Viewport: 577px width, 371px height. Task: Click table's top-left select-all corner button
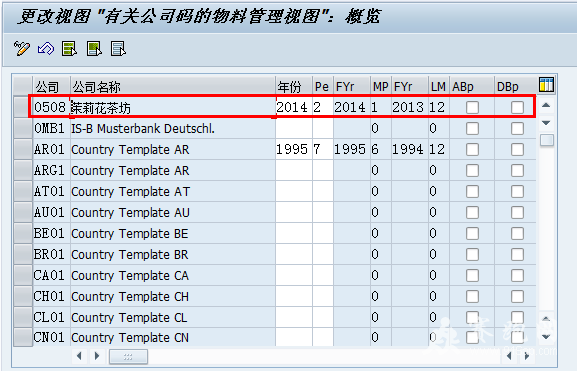pyautogui.click(x=23, y=86)
